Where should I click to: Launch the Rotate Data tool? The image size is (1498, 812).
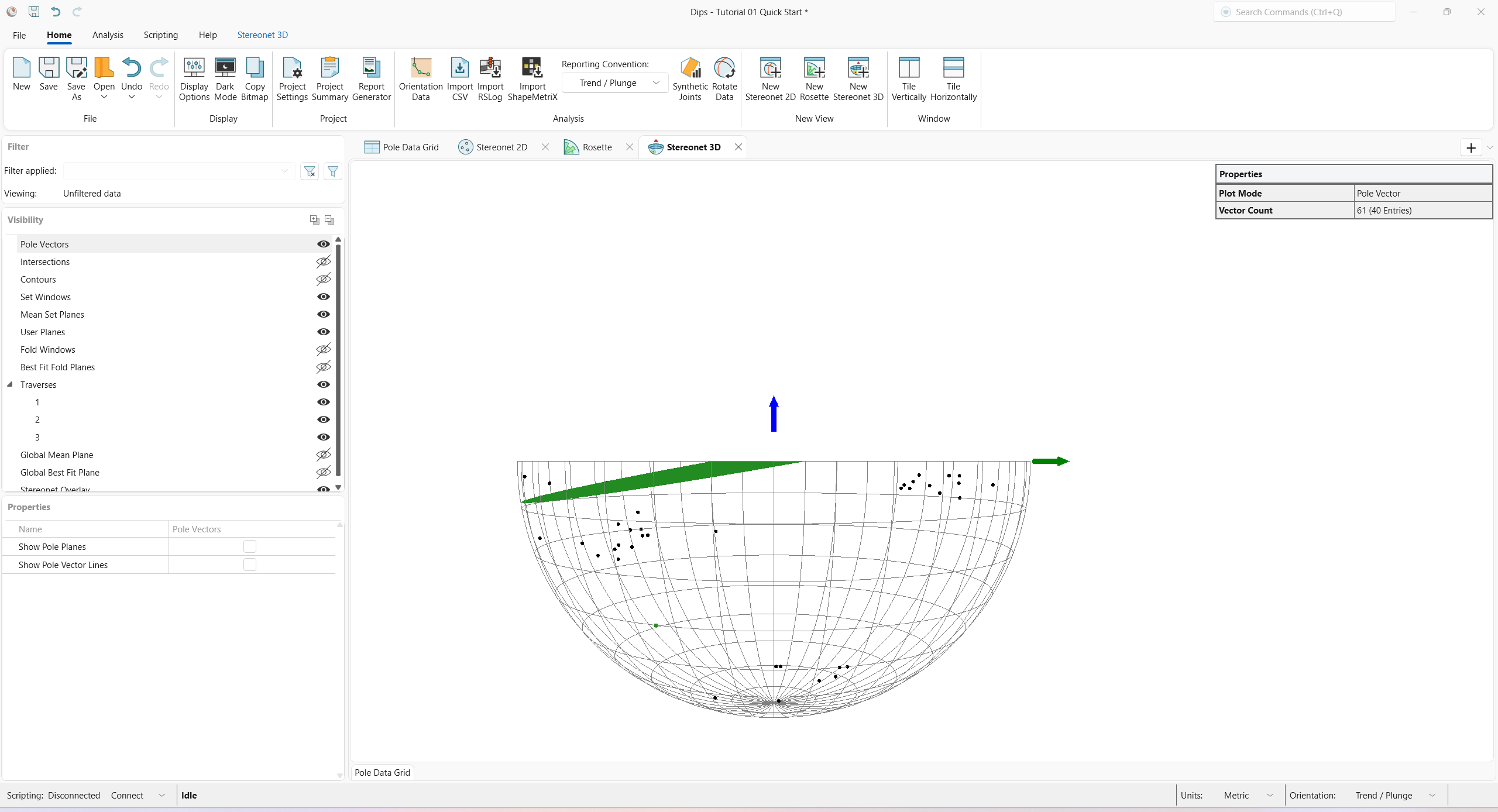coord(724,79)
